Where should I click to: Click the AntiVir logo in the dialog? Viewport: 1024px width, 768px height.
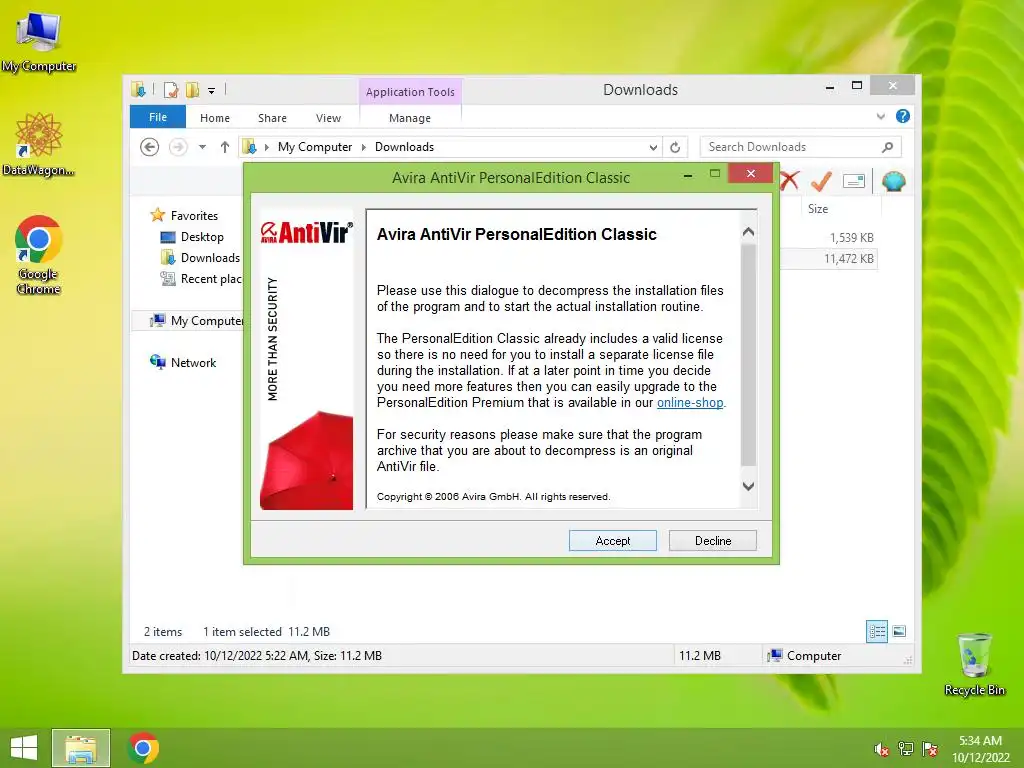306,232
